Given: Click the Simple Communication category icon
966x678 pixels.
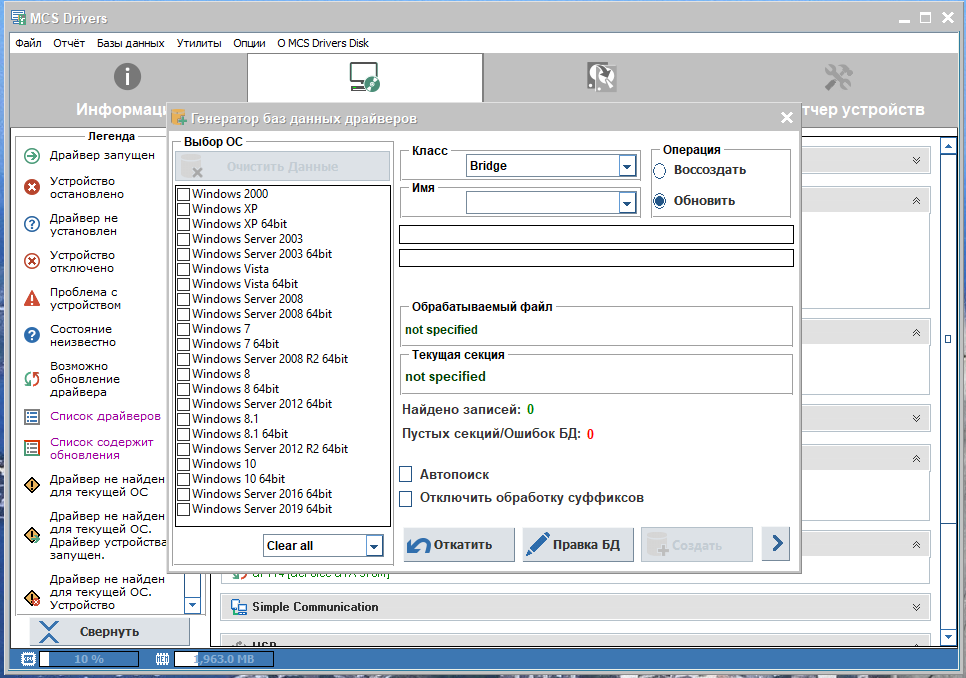Looking at the screenshot, I should pyautogui.click(x=238, y=607).
